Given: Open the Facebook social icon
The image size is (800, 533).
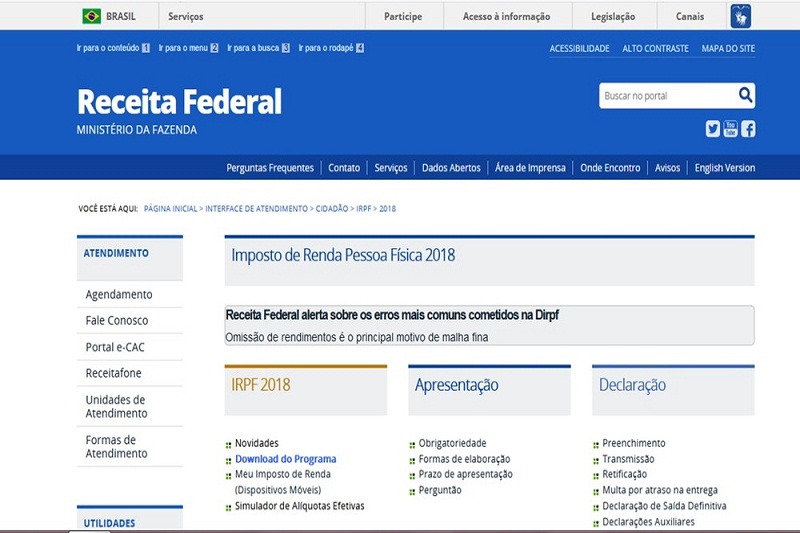Looking at the screenshot, I should pyautogui.click(x=748, y=128).
